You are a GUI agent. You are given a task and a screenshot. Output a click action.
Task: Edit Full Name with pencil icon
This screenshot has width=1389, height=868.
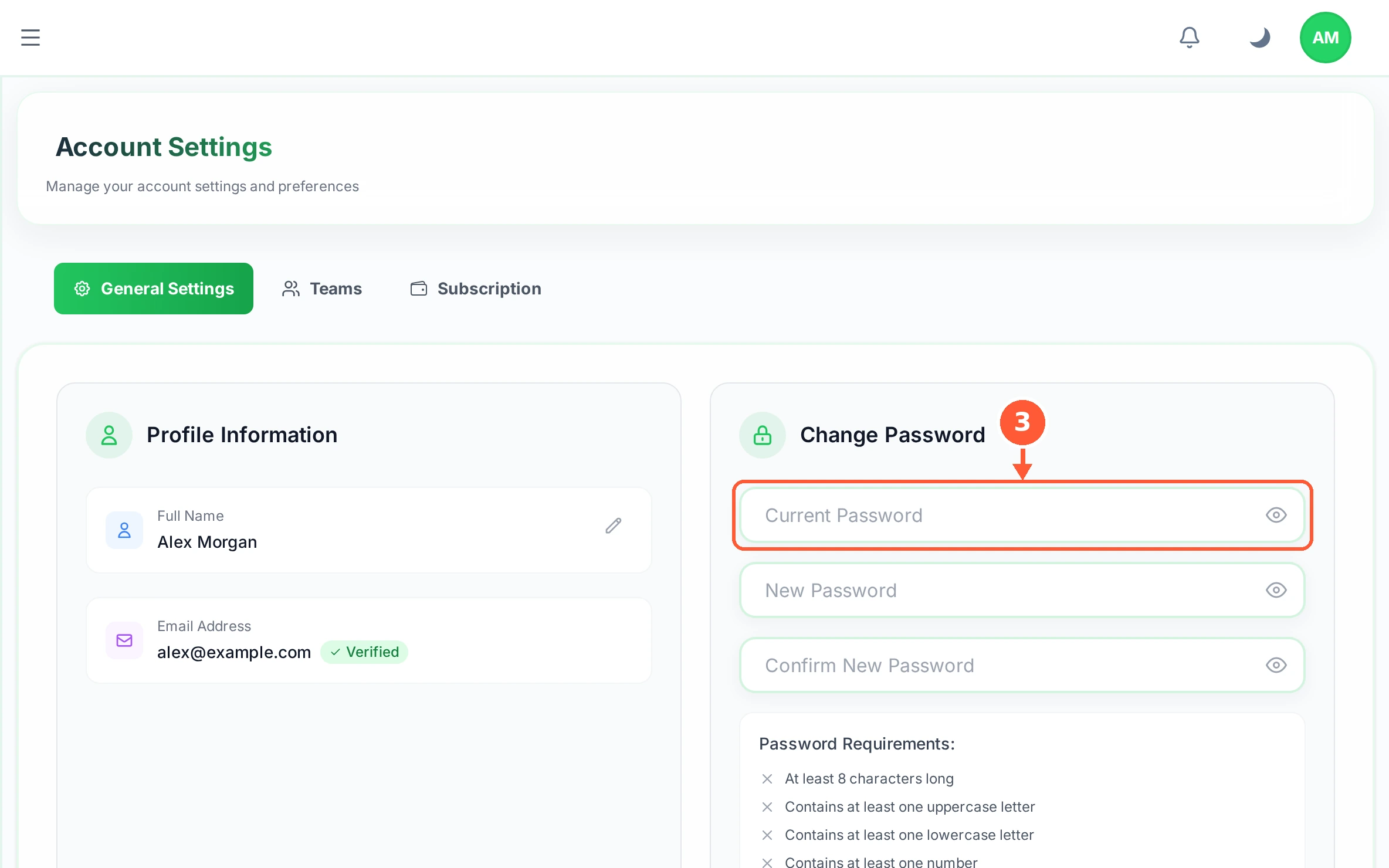614,526
